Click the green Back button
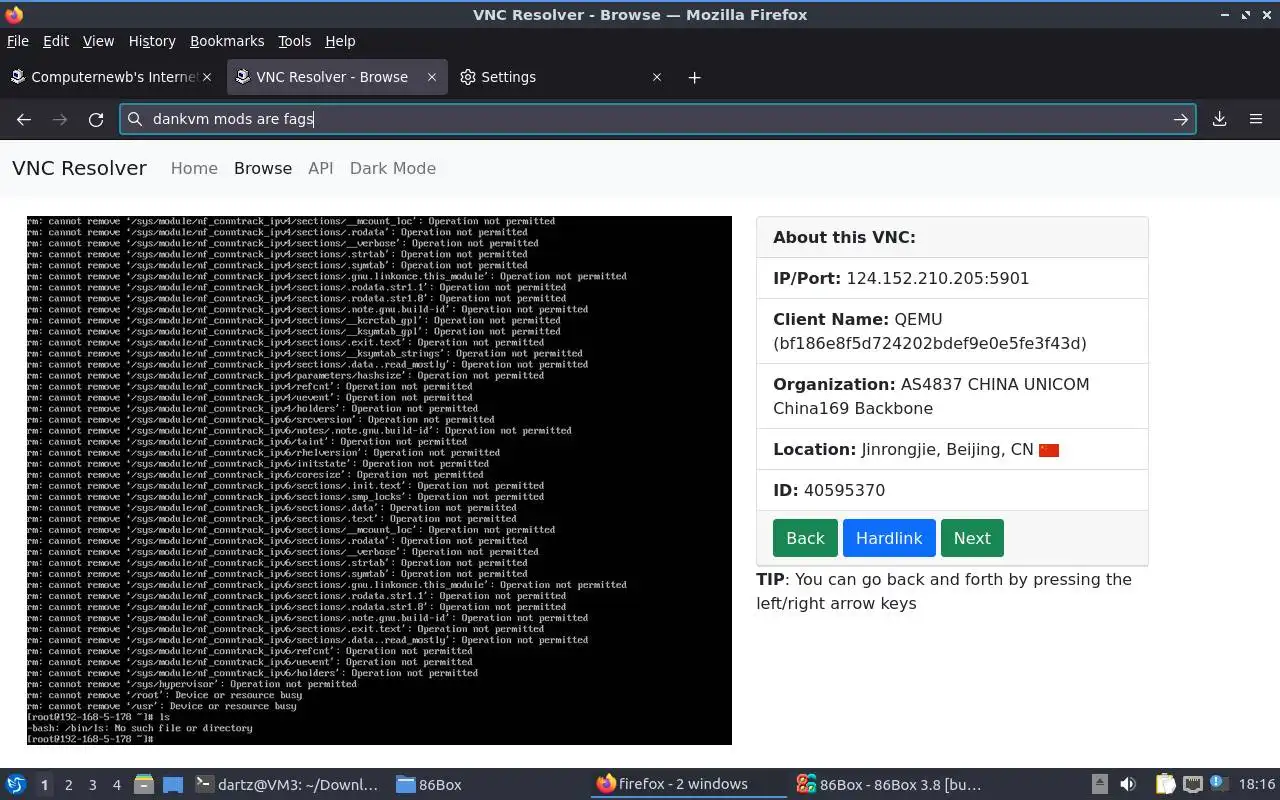 [805, 538]
